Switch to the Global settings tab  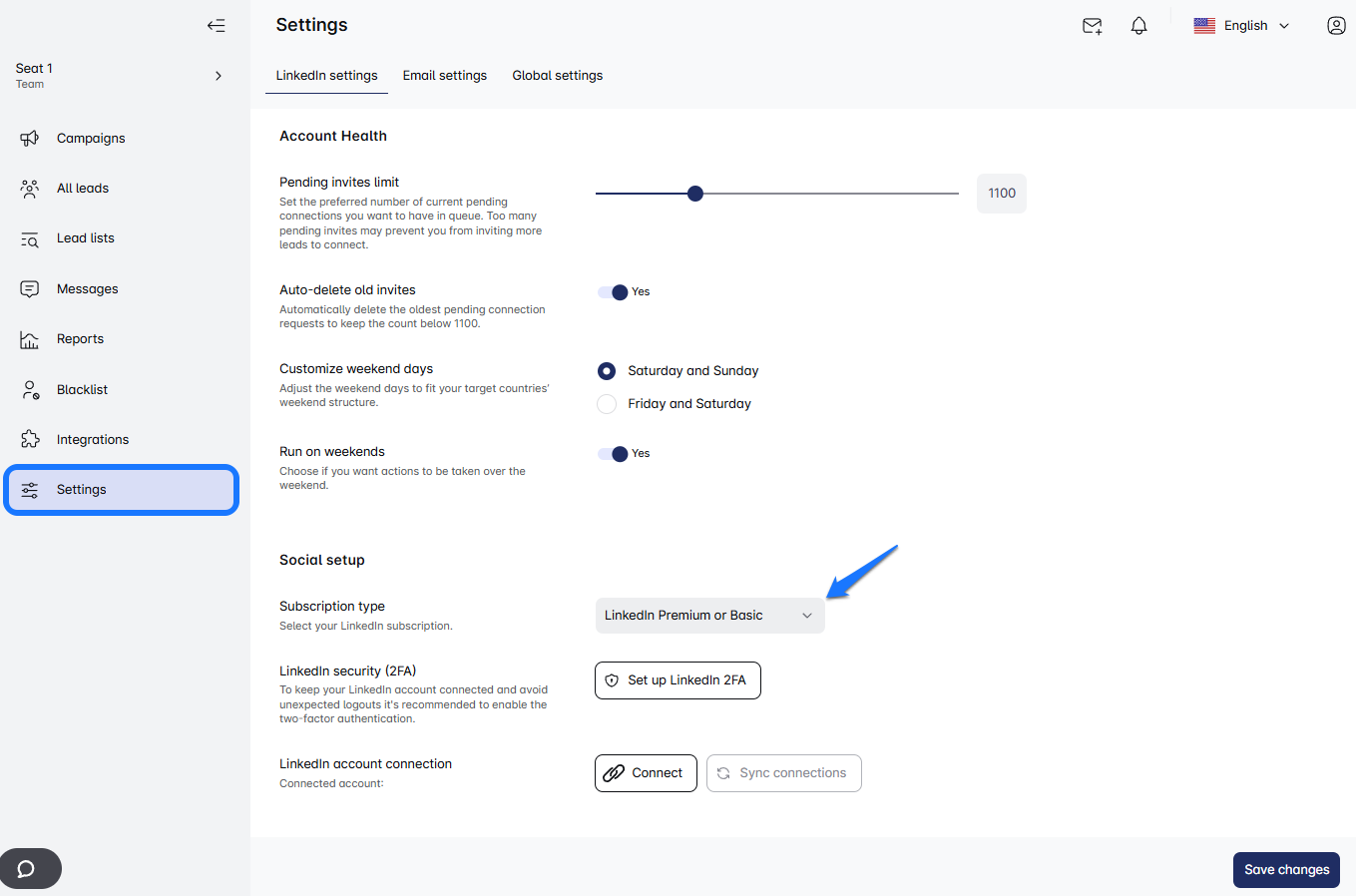(x=557, y=76)
